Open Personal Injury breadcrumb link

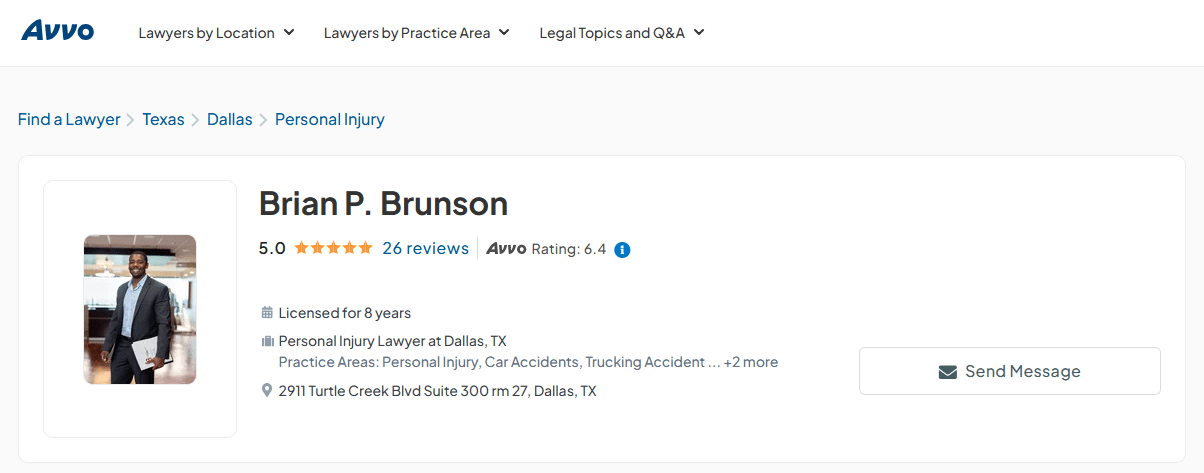click(x=330, y=120)
